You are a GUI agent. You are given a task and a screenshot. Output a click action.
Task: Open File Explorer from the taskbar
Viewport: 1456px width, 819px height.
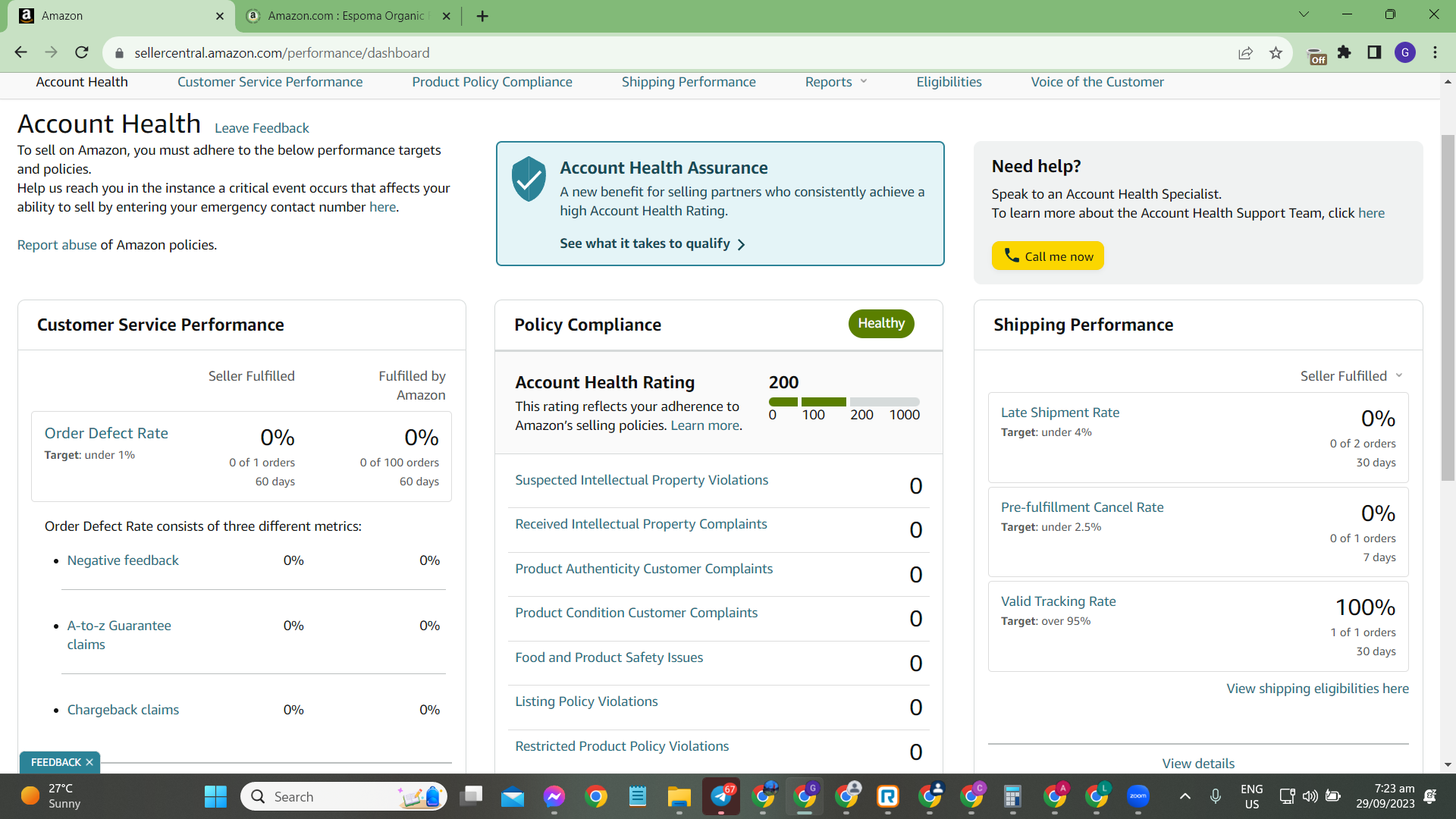(679, 796)
